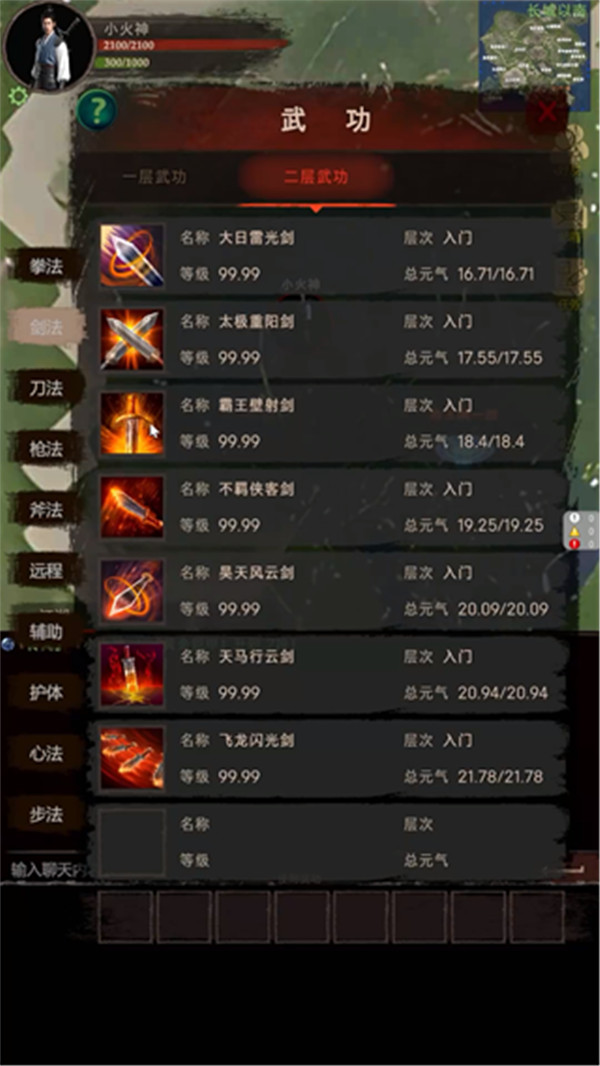Select the 霸王壁射剑 flaming sword icon
The image size is (600, 1066).
click(132, 423)
